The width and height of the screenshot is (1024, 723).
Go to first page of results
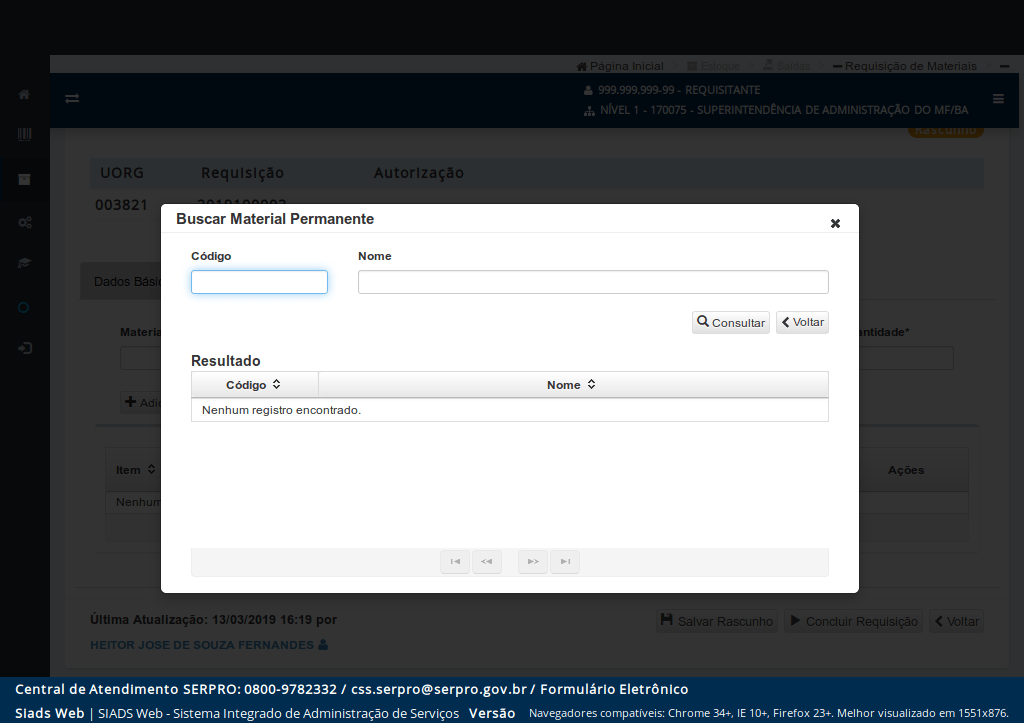point(455,562)
